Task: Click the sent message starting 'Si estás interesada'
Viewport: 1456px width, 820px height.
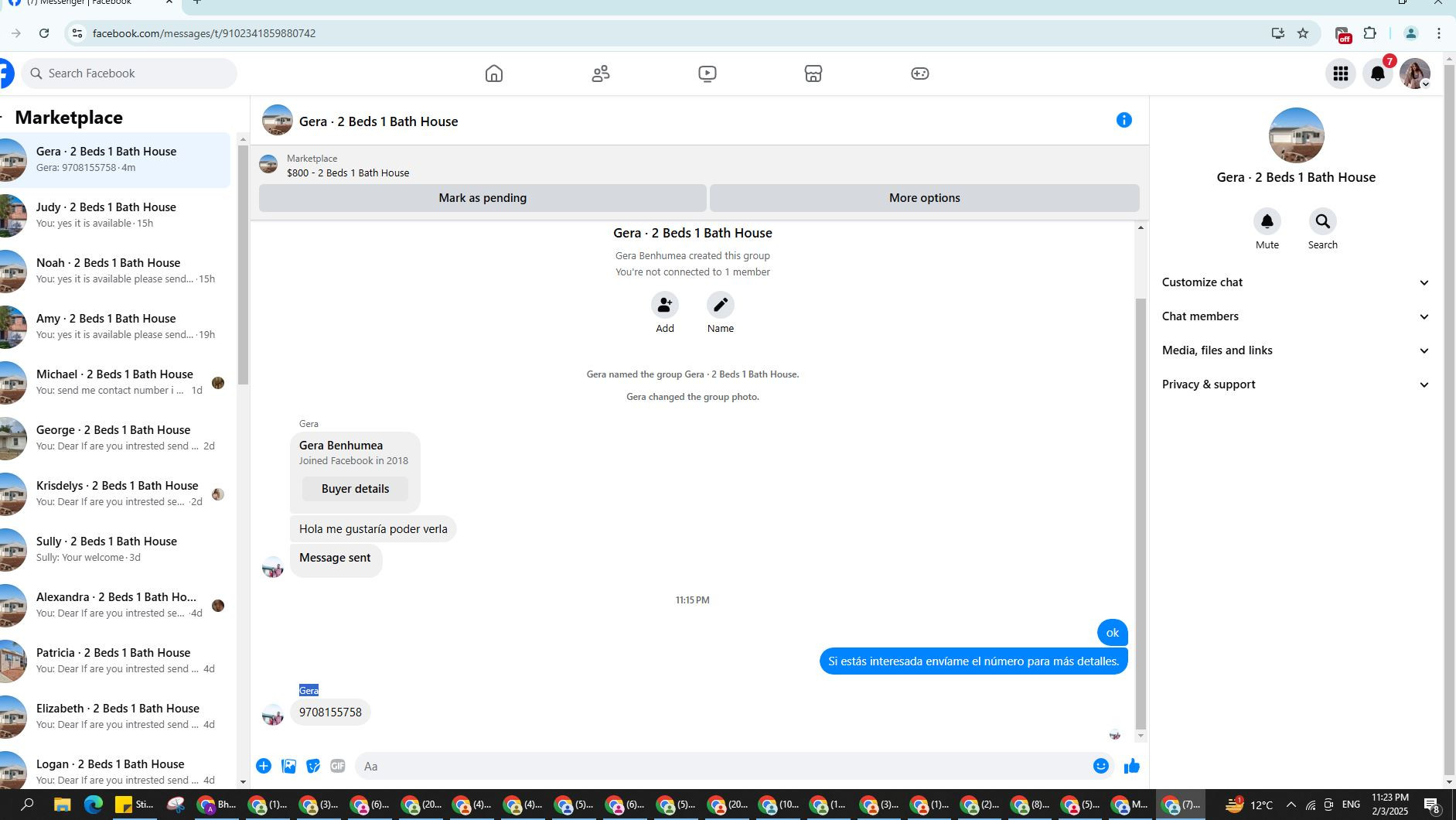Action: pyautogui.click(x=974, y=661)
